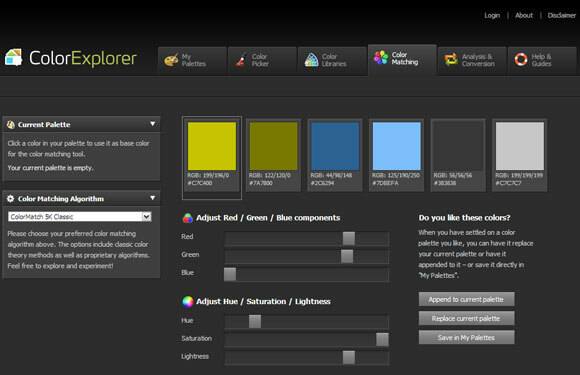Click Save in My Palettes button
The width and height of the screenshot is (580, 375).
(466, 337)
